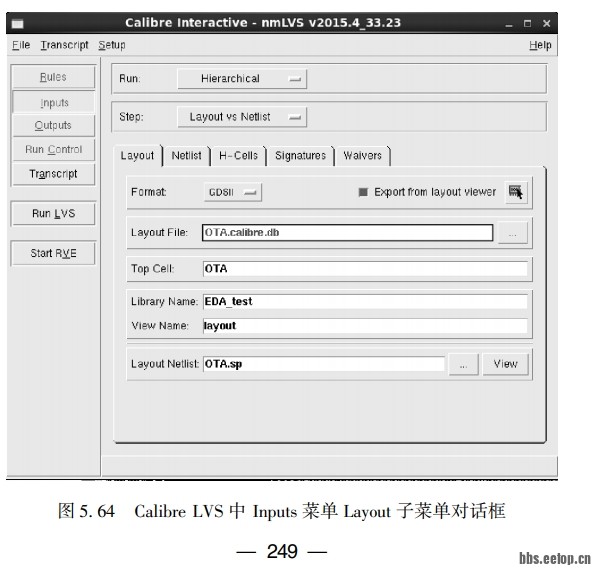
Task: Click the View Name field layout
Action: pos(365,326)
